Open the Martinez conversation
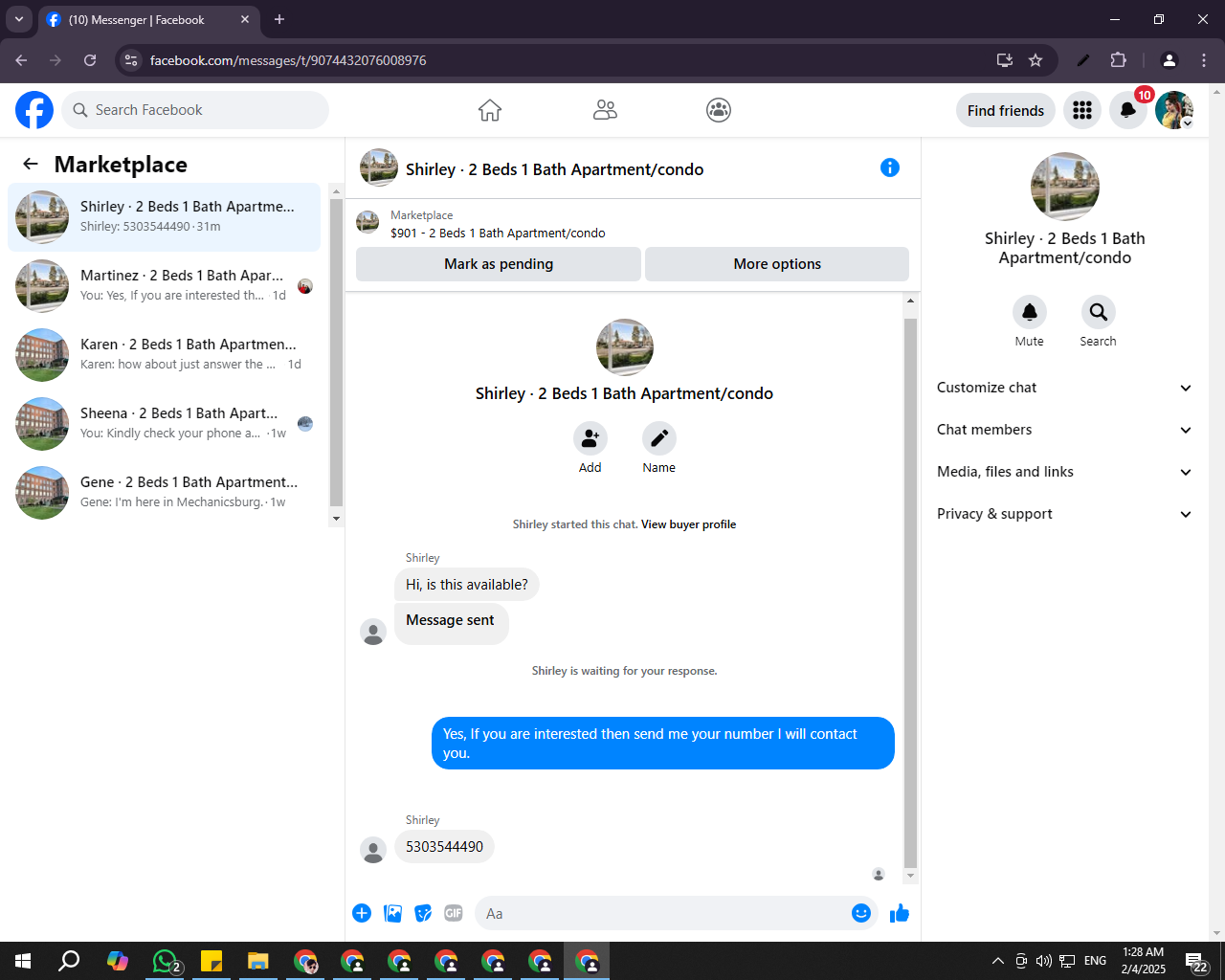This screenshot has width=1225, height=980. [165, 286]
